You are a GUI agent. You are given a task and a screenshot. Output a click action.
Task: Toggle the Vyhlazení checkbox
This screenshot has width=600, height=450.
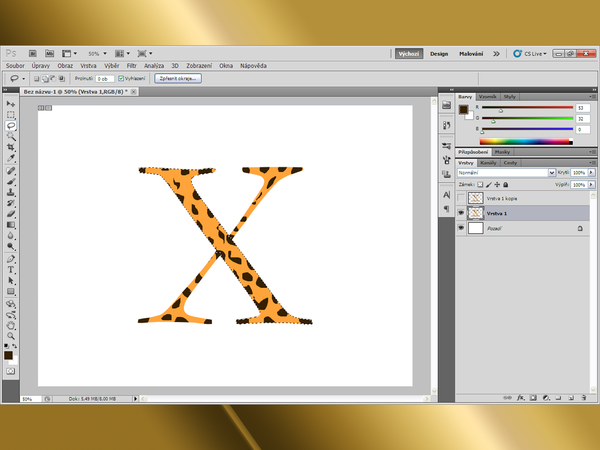point(121,77)
